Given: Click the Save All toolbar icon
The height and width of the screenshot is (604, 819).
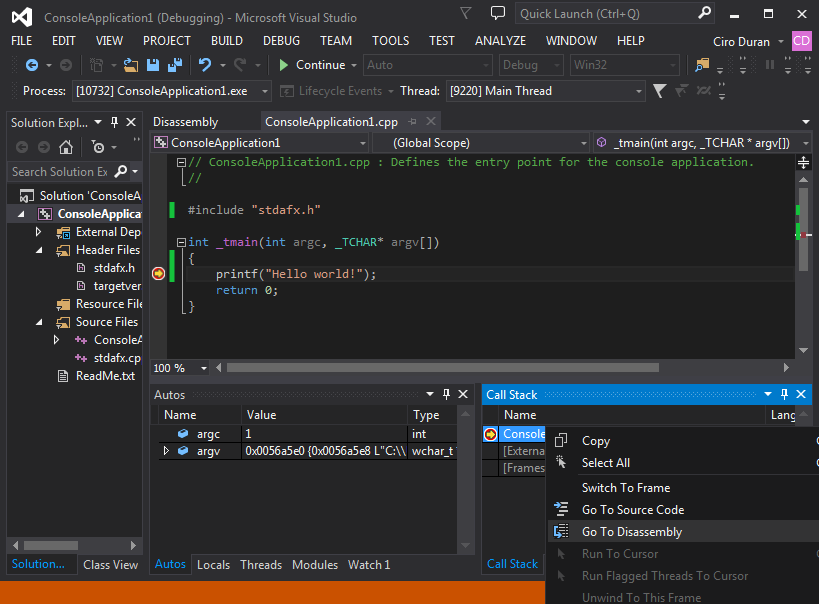Looking at the screenshot, I should pos(175,65).
